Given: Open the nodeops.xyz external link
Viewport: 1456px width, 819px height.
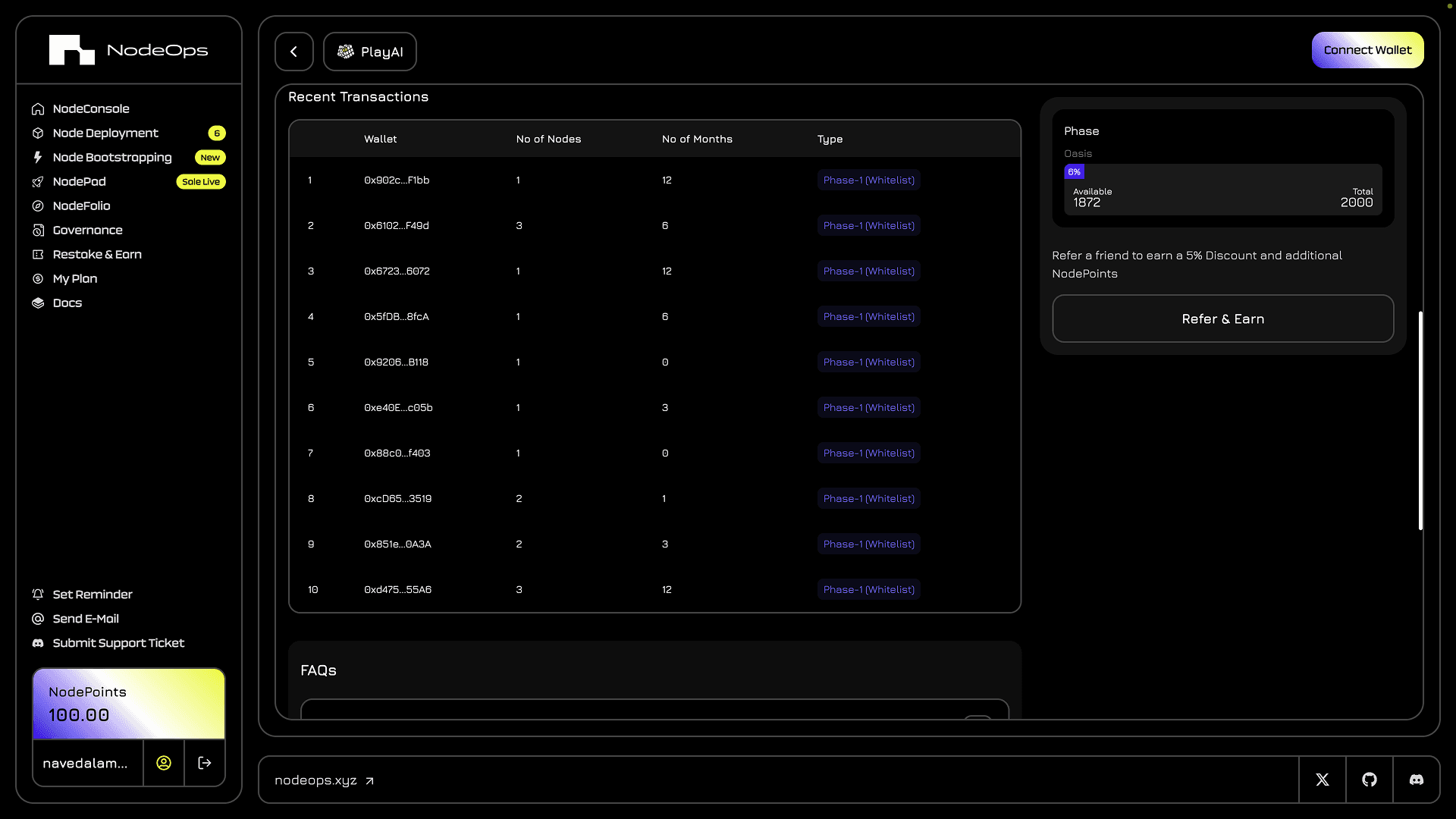Looking at the screenshot, I should coord(325,780).
